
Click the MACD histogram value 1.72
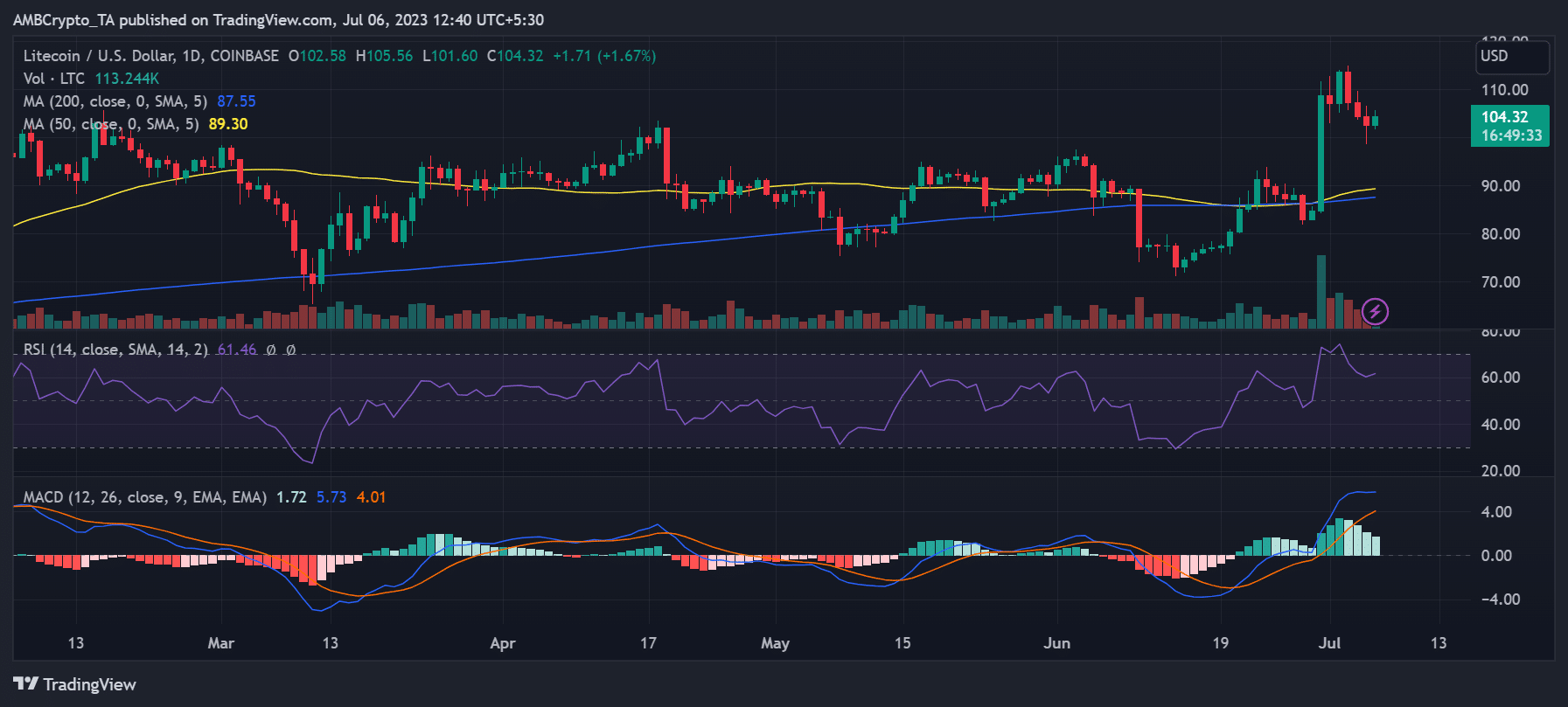(291, 497)
